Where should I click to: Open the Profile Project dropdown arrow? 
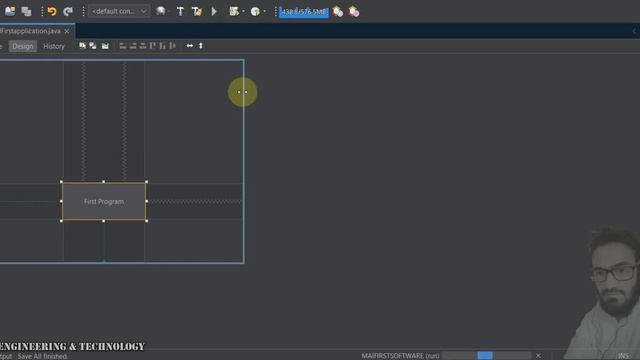pyautogui.click(x=264, y=11)
